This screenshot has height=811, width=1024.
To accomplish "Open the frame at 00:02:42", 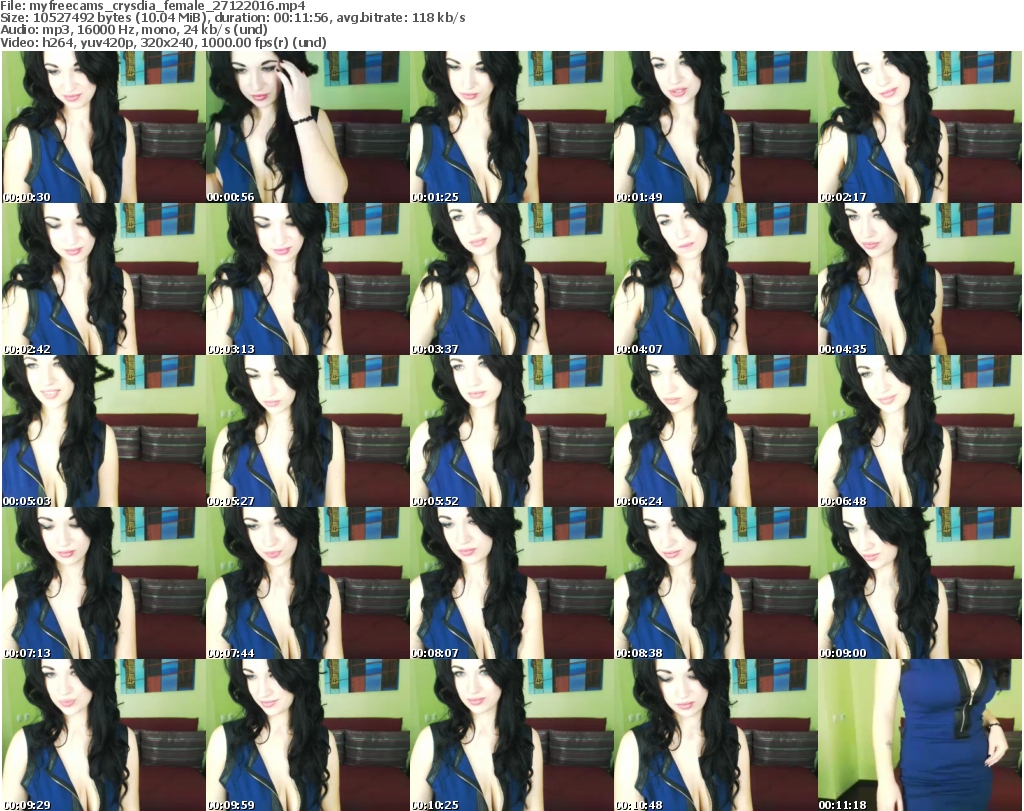I will tap(104, 279).
